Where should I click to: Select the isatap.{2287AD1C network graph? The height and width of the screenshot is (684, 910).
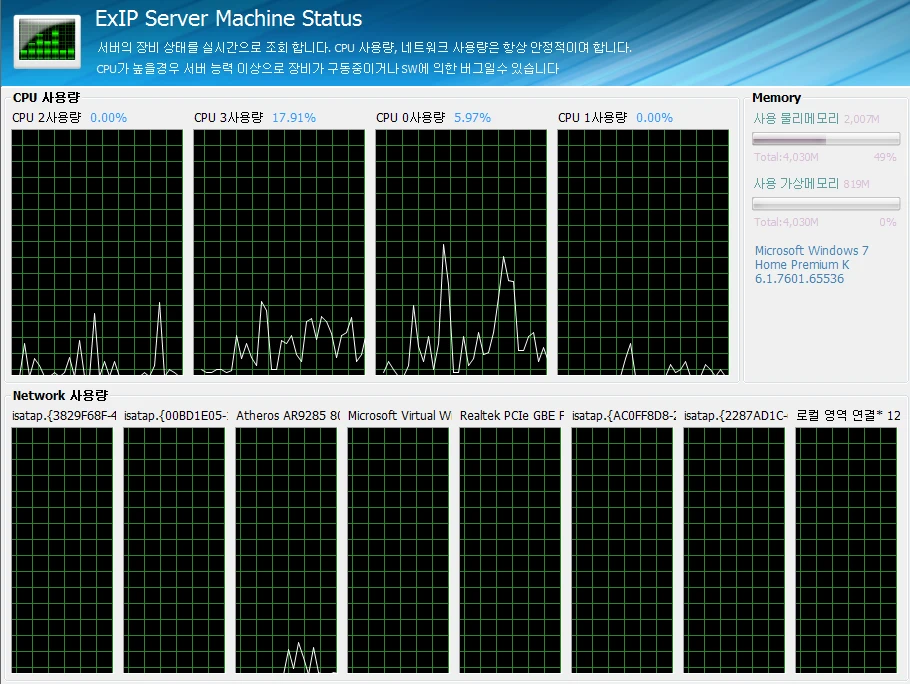[x=734, y=551]
